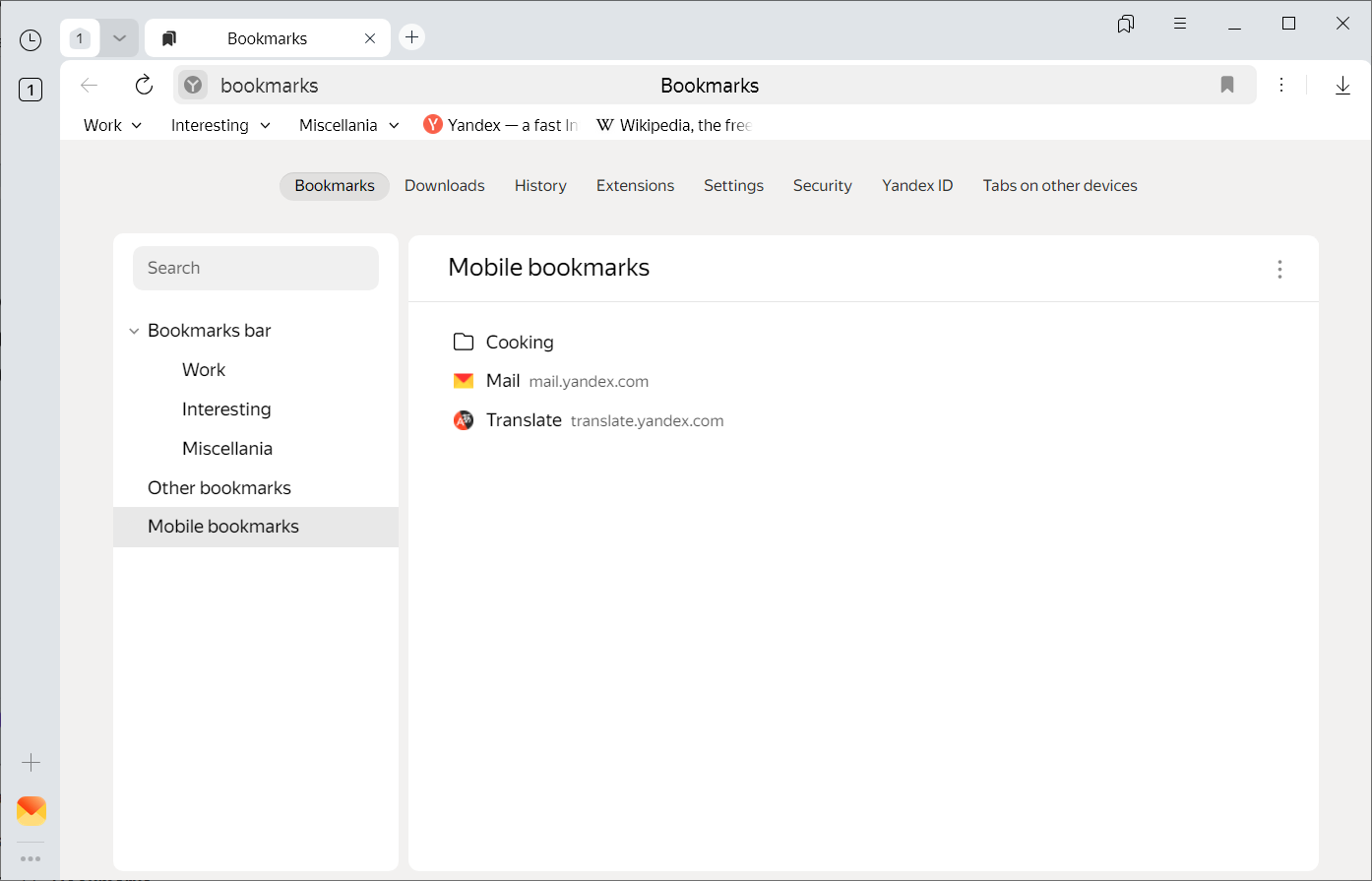Open the bookmarks manager icon in title bar
This screenshot has width=1372, height=881.
click(x=1126, y=24)
